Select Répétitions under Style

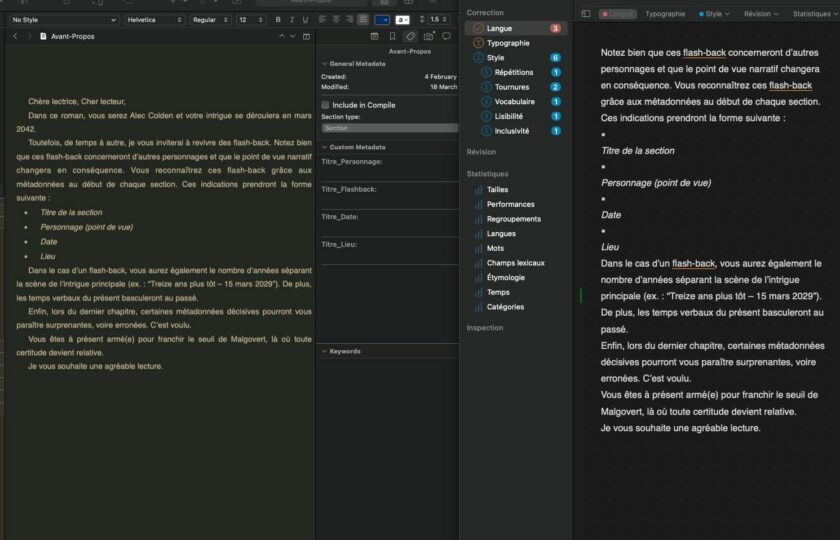[x=515, y=72]
